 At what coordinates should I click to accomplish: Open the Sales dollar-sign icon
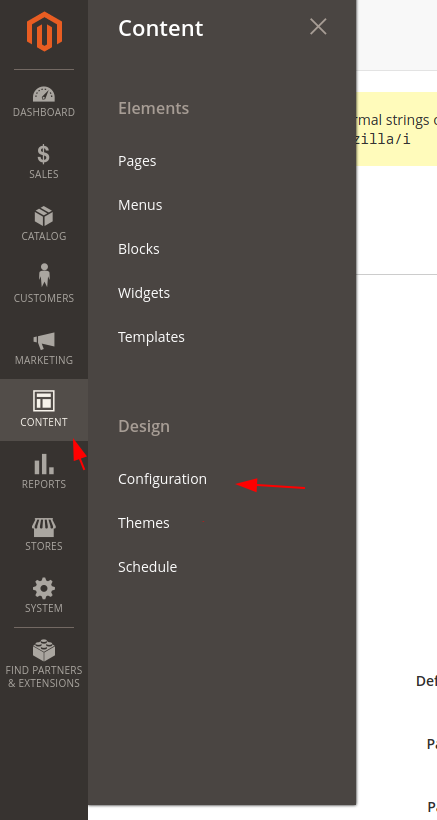44,155
